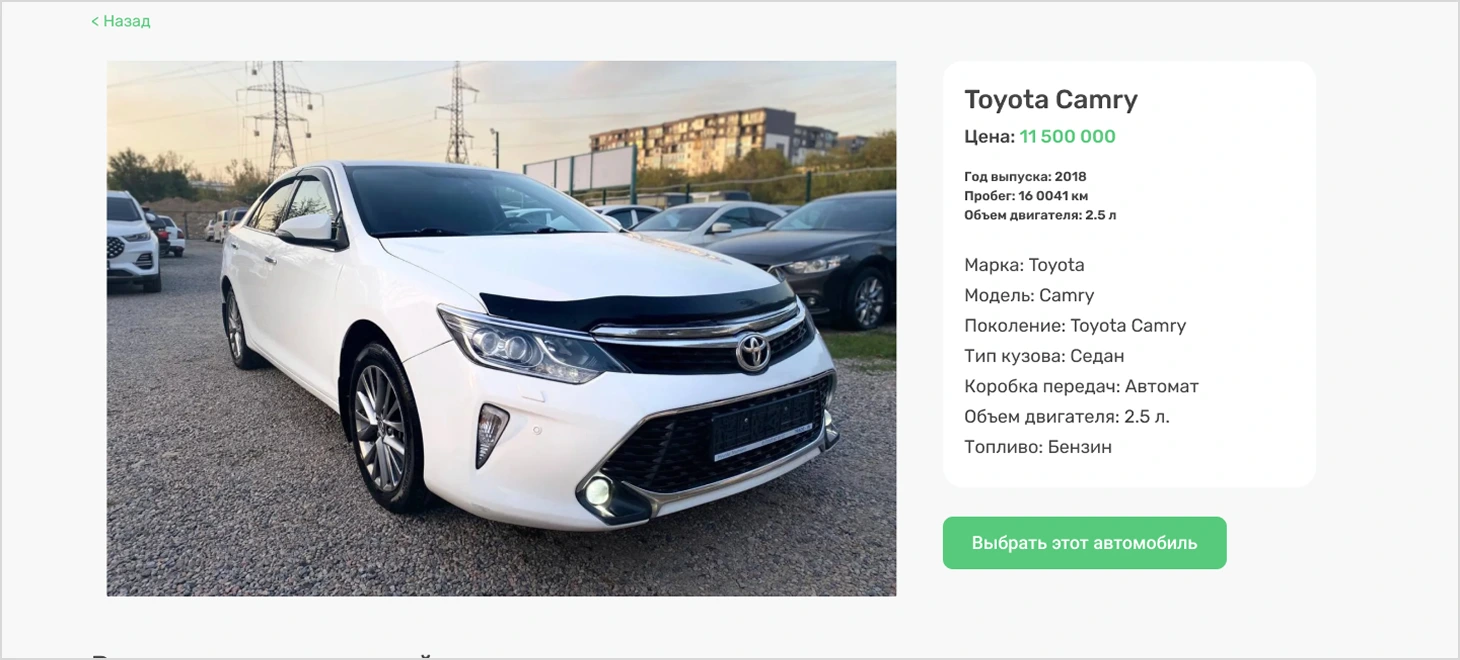The height and width of the screenshot is (660, 1460).
Task: Click the Объем двигателя: 2.5 л. spec row
Action: [x=1067, y=417]
